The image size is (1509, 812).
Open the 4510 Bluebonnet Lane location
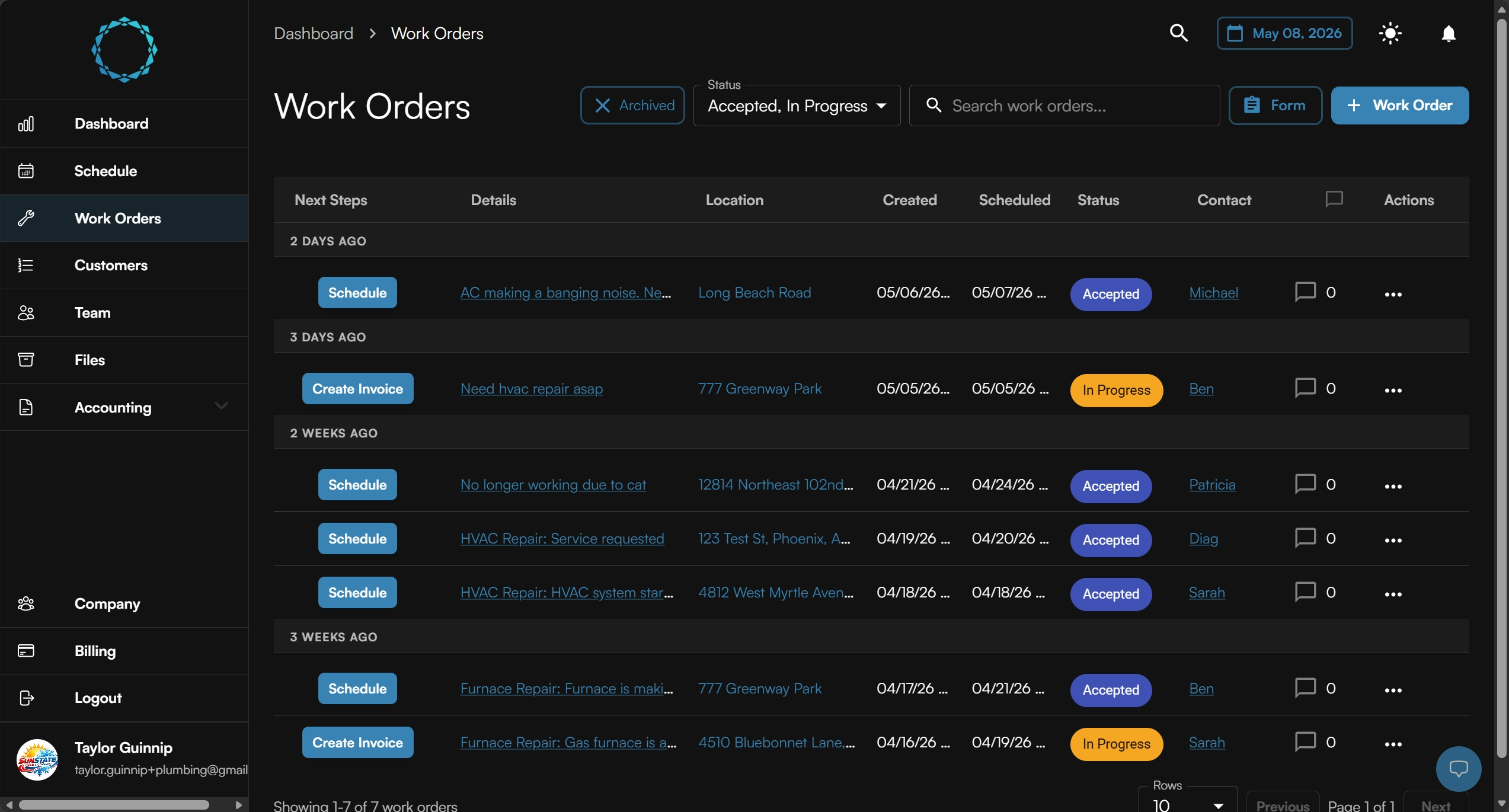[776, 743]
